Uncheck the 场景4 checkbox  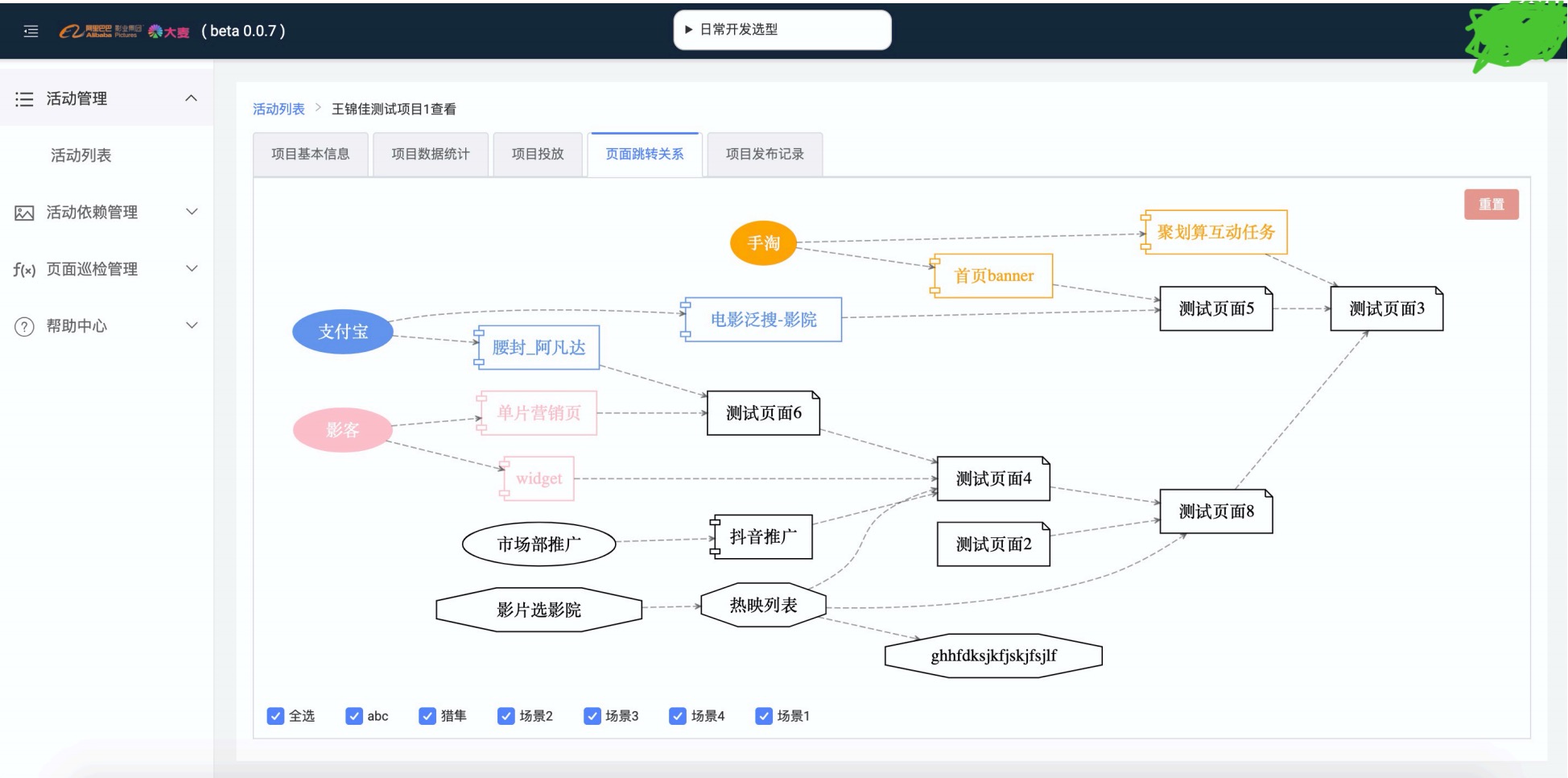pos(678,716)
